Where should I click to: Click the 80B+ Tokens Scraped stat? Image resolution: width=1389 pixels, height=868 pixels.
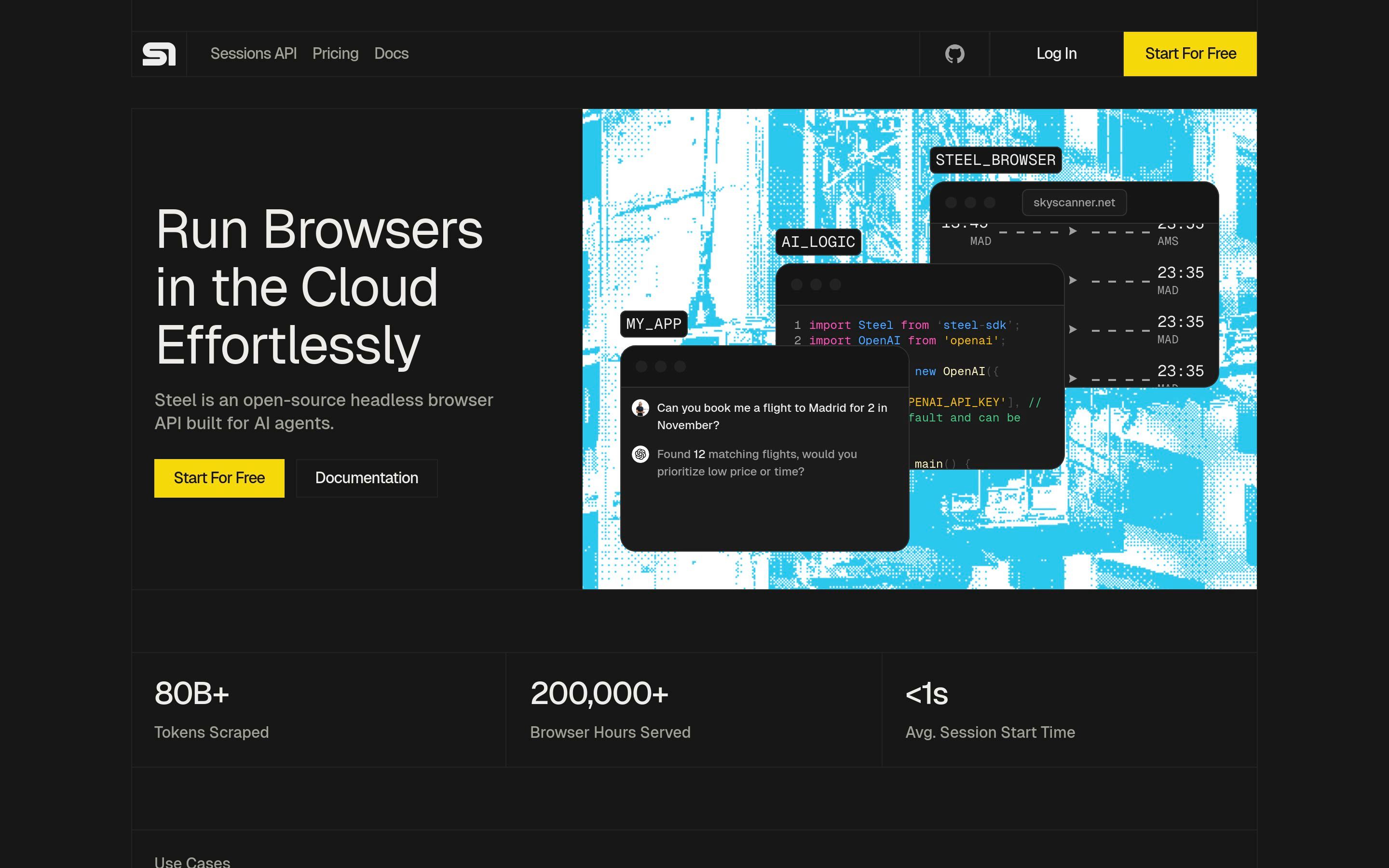click(211, 709)
